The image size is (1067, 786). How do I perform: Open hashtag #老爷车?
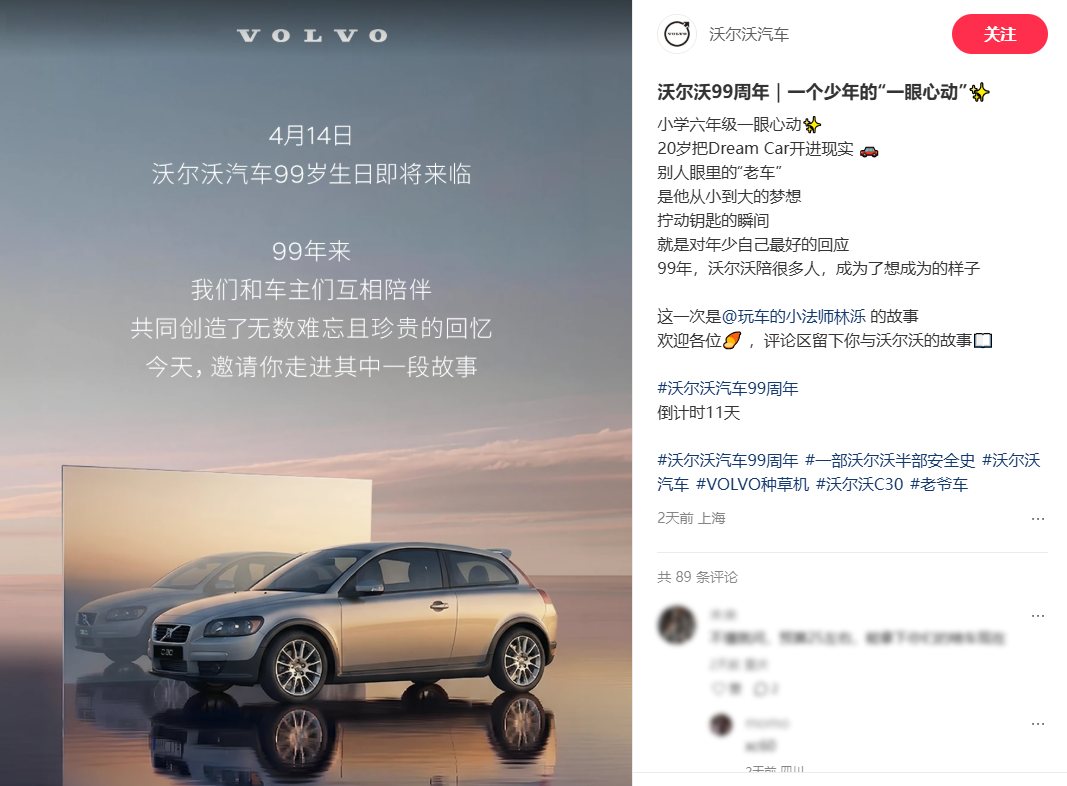(938, 485)
